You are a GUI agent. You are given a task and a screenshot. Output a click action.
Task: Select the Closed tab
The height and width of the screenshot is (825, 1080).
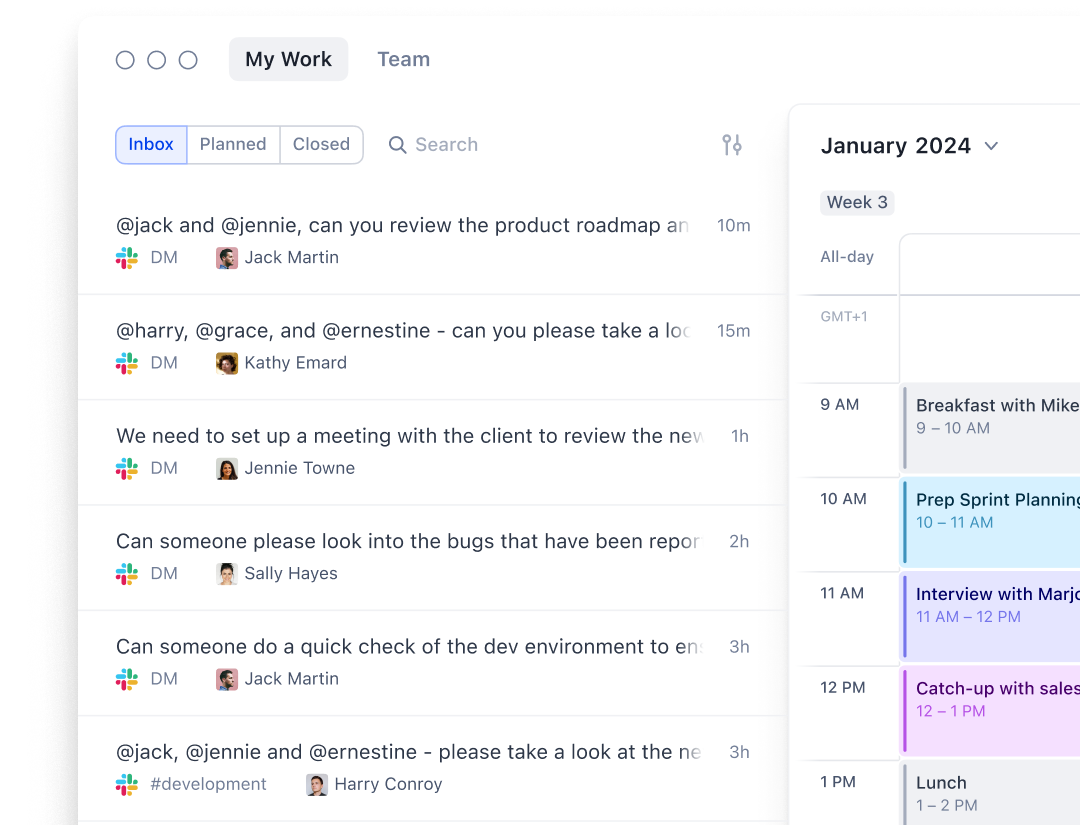[x=322, y=145]
